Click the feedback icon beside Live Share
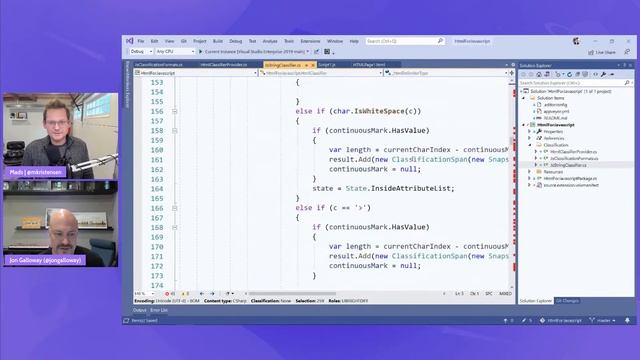 627,52
